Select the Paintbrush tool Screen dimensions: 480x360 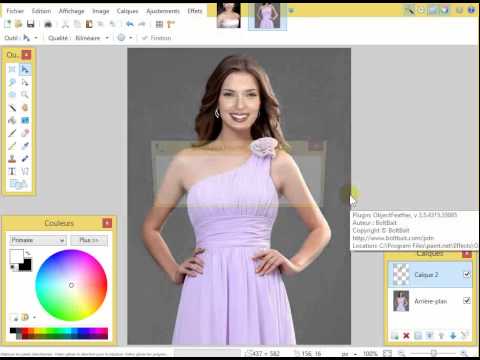pos(12,133)
